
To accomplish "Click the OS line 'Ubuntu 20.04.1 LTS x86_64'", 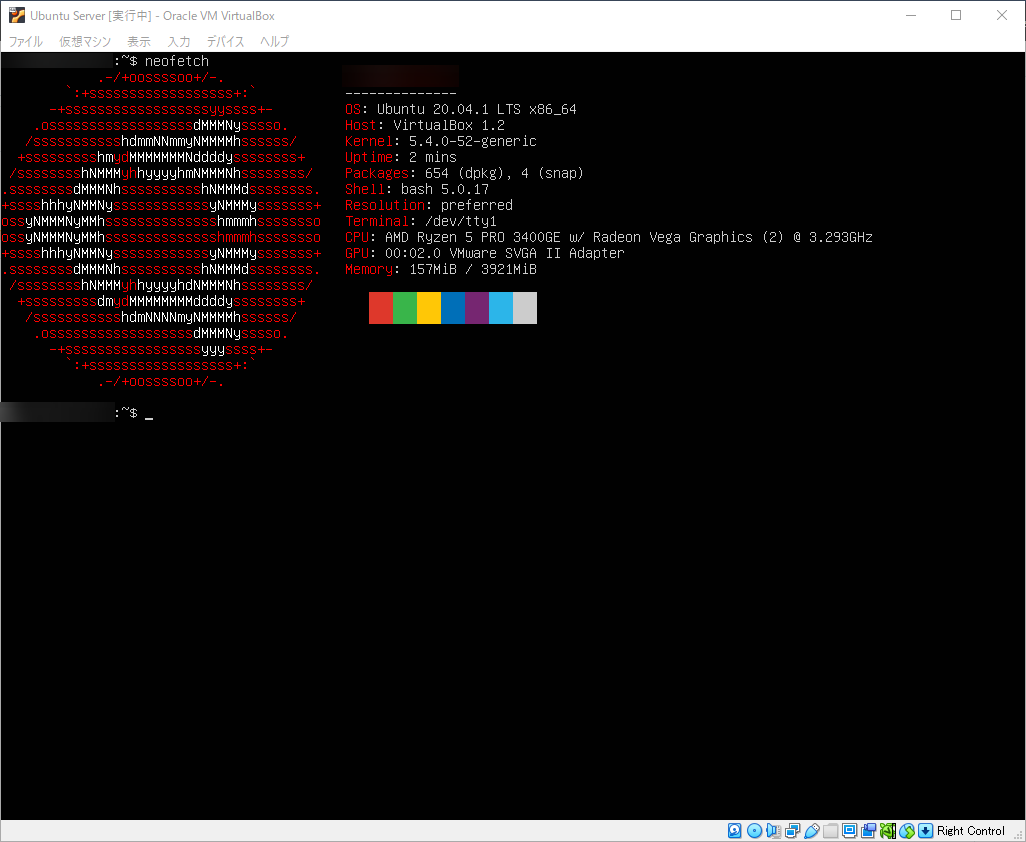I will coord(476,109).
